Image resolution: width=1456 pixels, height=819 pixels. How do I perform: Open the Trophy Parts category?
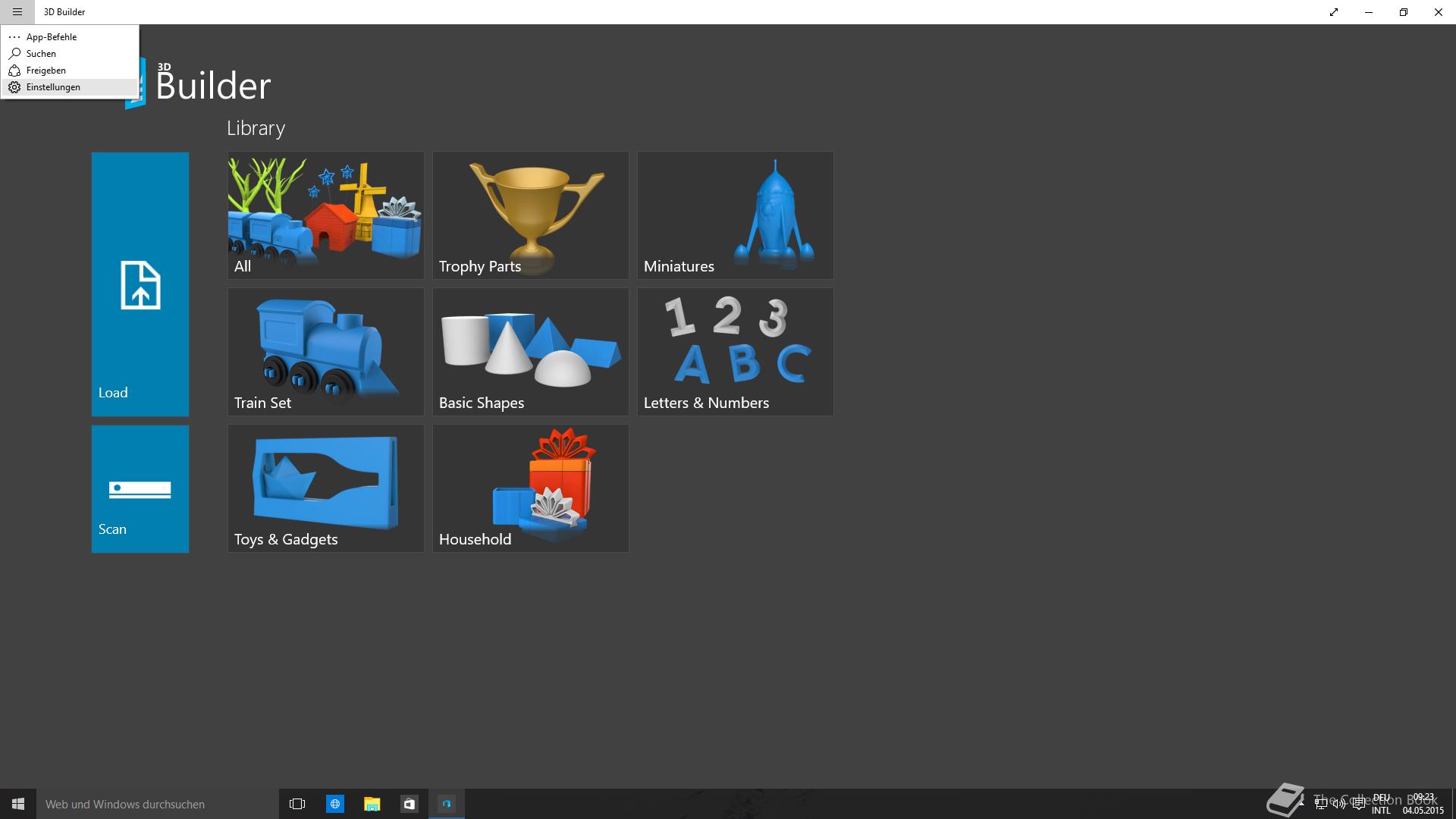coord(531,215)
